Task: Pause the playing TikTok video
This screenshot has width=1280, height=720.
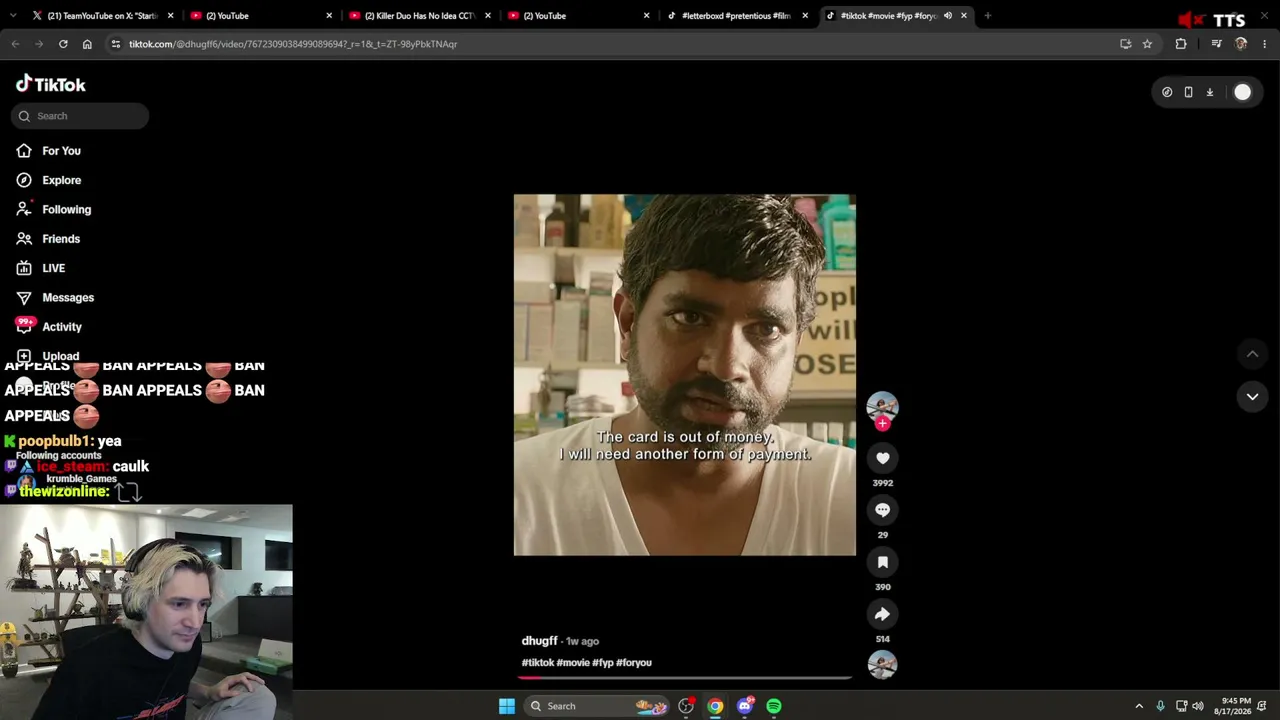Action: (685, 375)
